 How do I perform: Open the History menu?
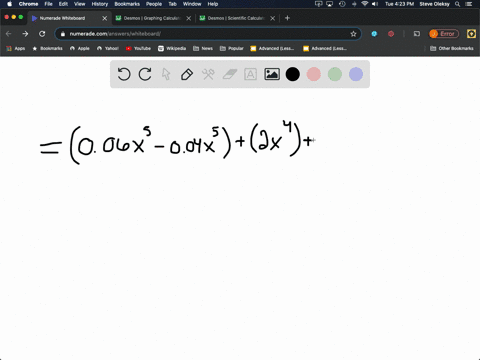[x=100, y=4]
